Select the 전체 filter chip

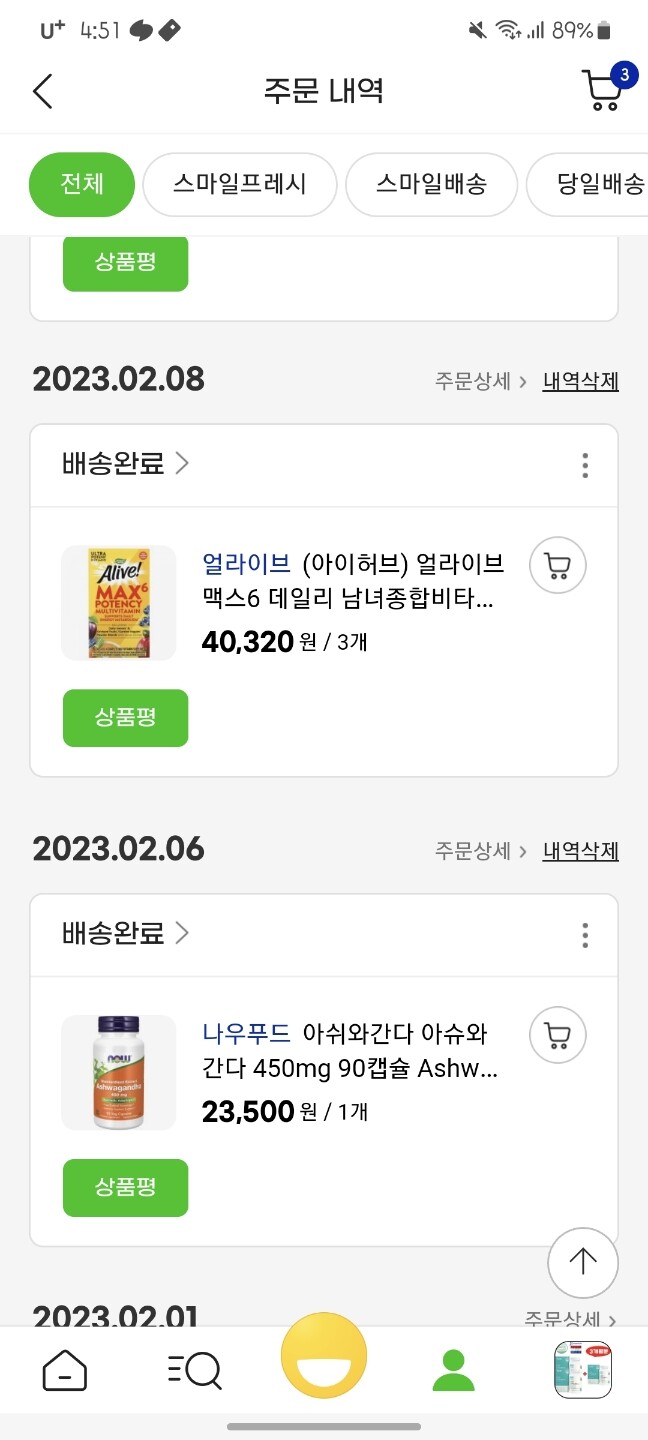click(x=81, y=184)
